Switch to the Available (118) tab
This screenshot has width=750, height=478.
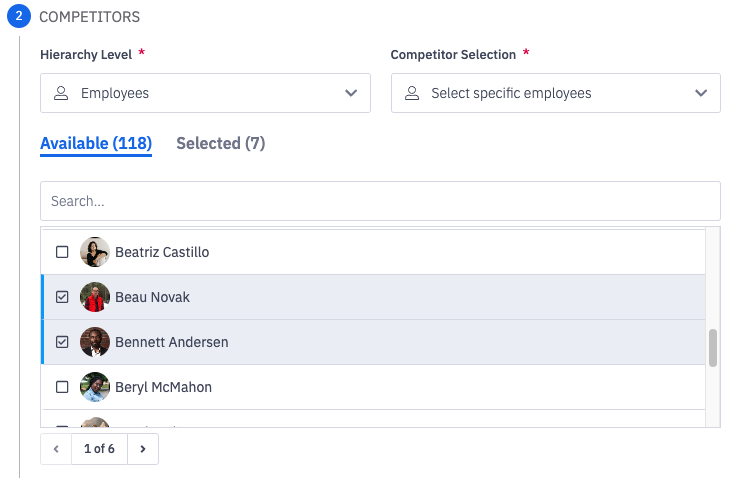click(96, 144)
